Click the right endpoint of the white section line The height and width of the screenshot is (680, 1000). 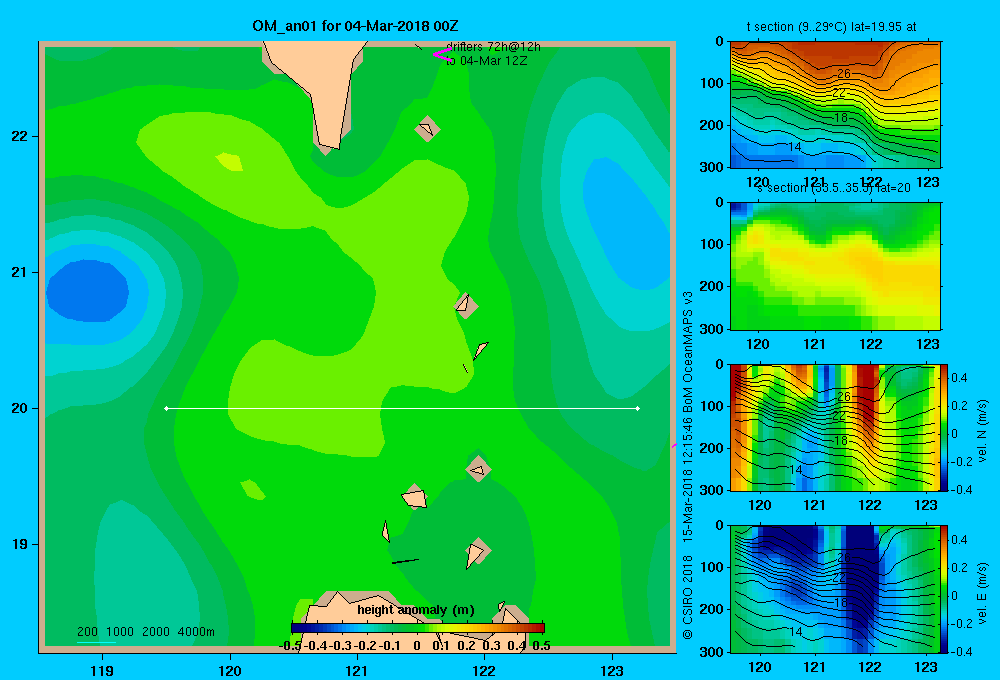point(638,408)
